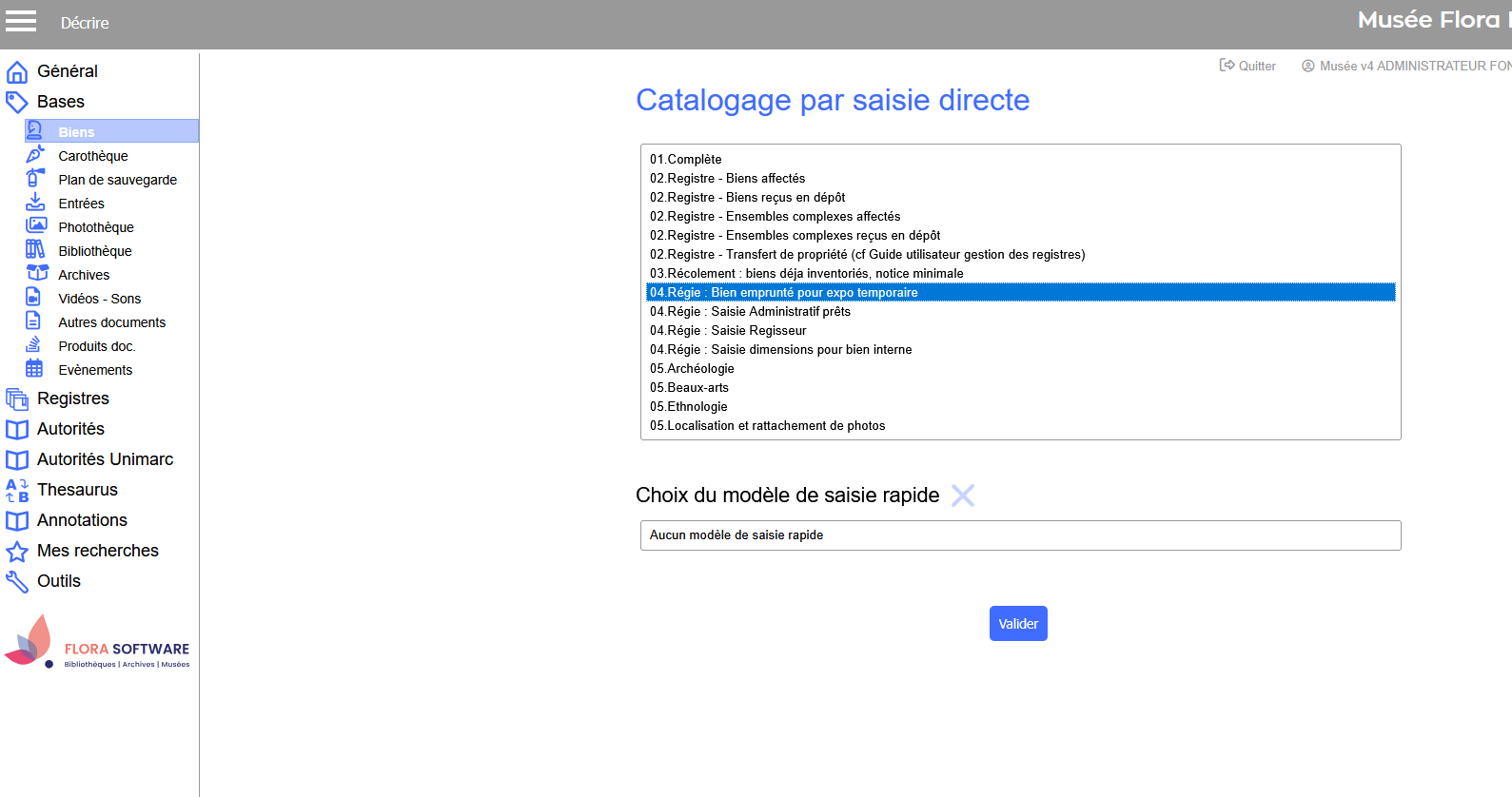Click the Bibliothèque books icon
This screenshot has width=1512, height=797.
point(35,250)
